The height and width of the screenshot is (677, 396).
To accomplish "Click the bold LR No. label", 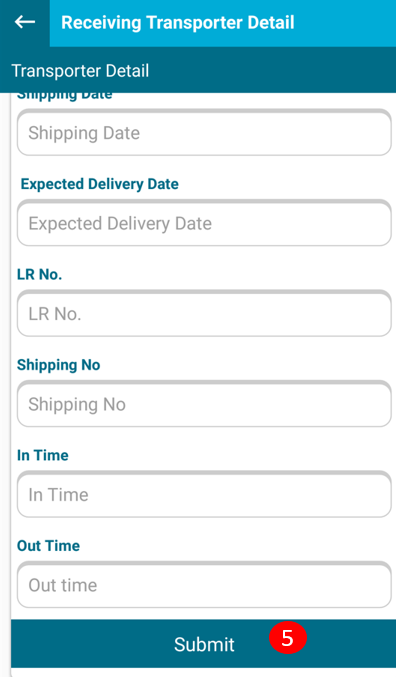I will (39, 275).
